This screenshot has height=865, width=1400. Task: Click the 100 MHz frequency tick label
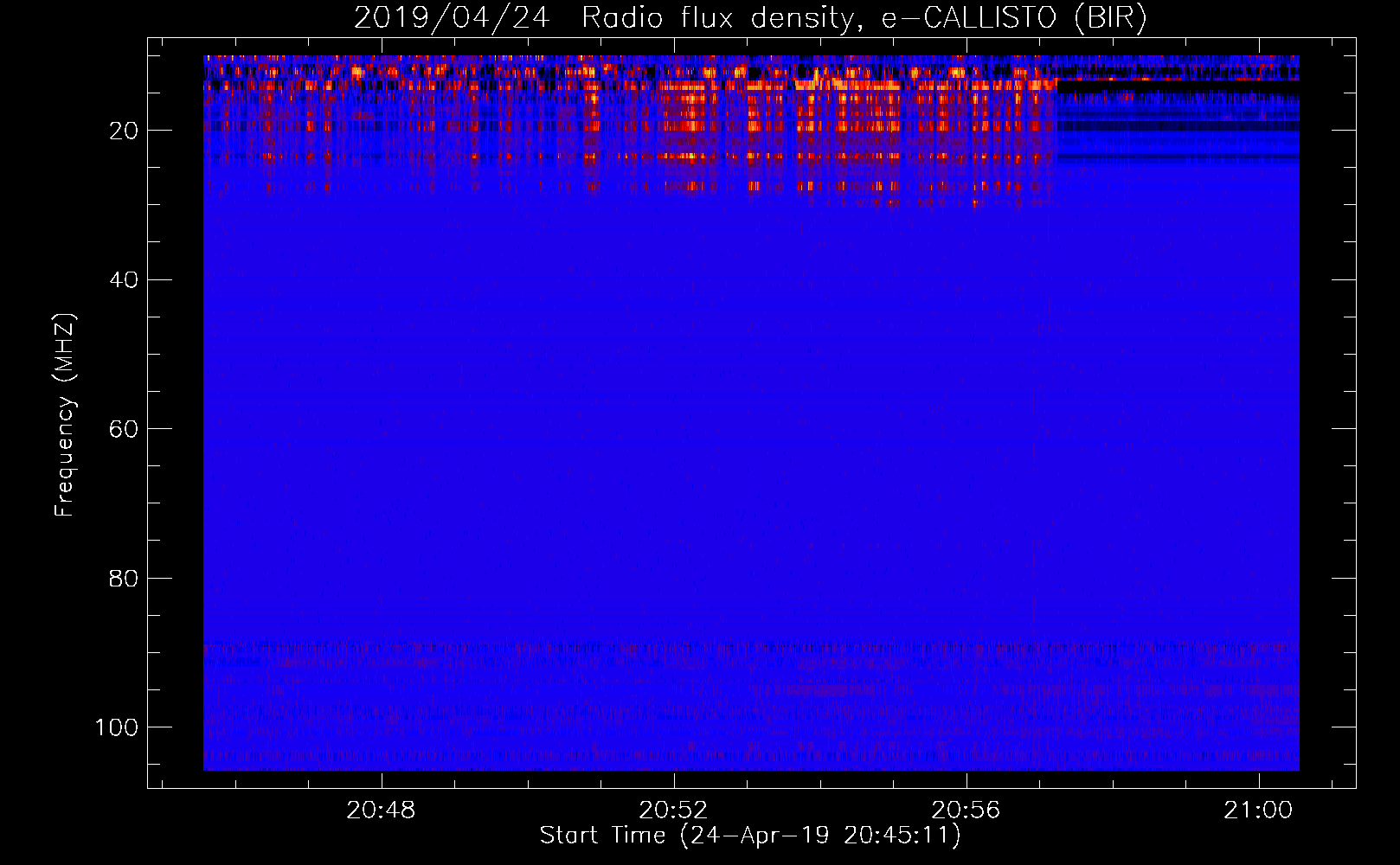point(117,727)
